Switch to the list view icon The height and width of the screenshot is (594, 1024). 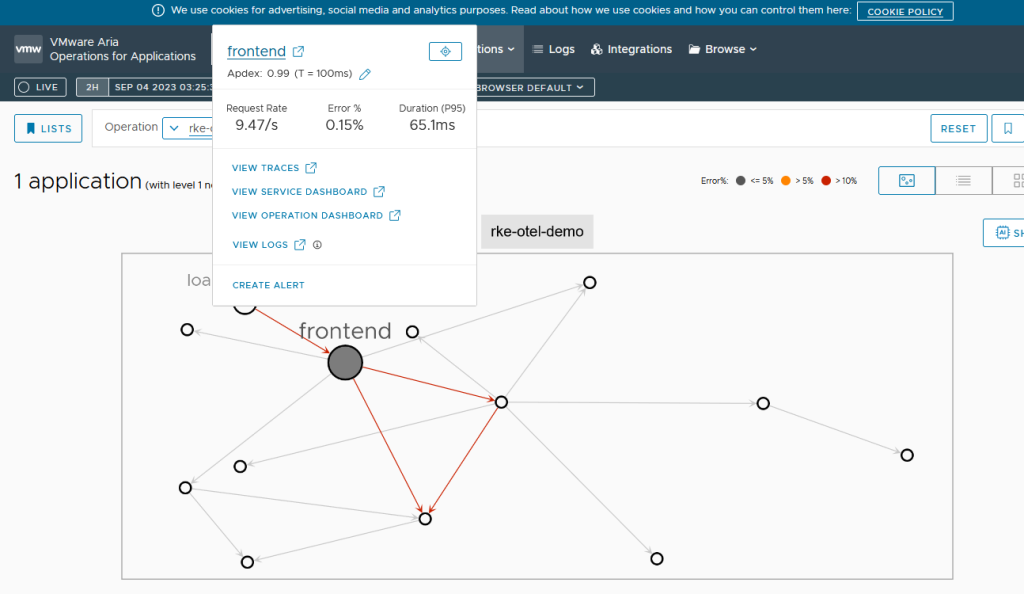(x=963, y=181)
